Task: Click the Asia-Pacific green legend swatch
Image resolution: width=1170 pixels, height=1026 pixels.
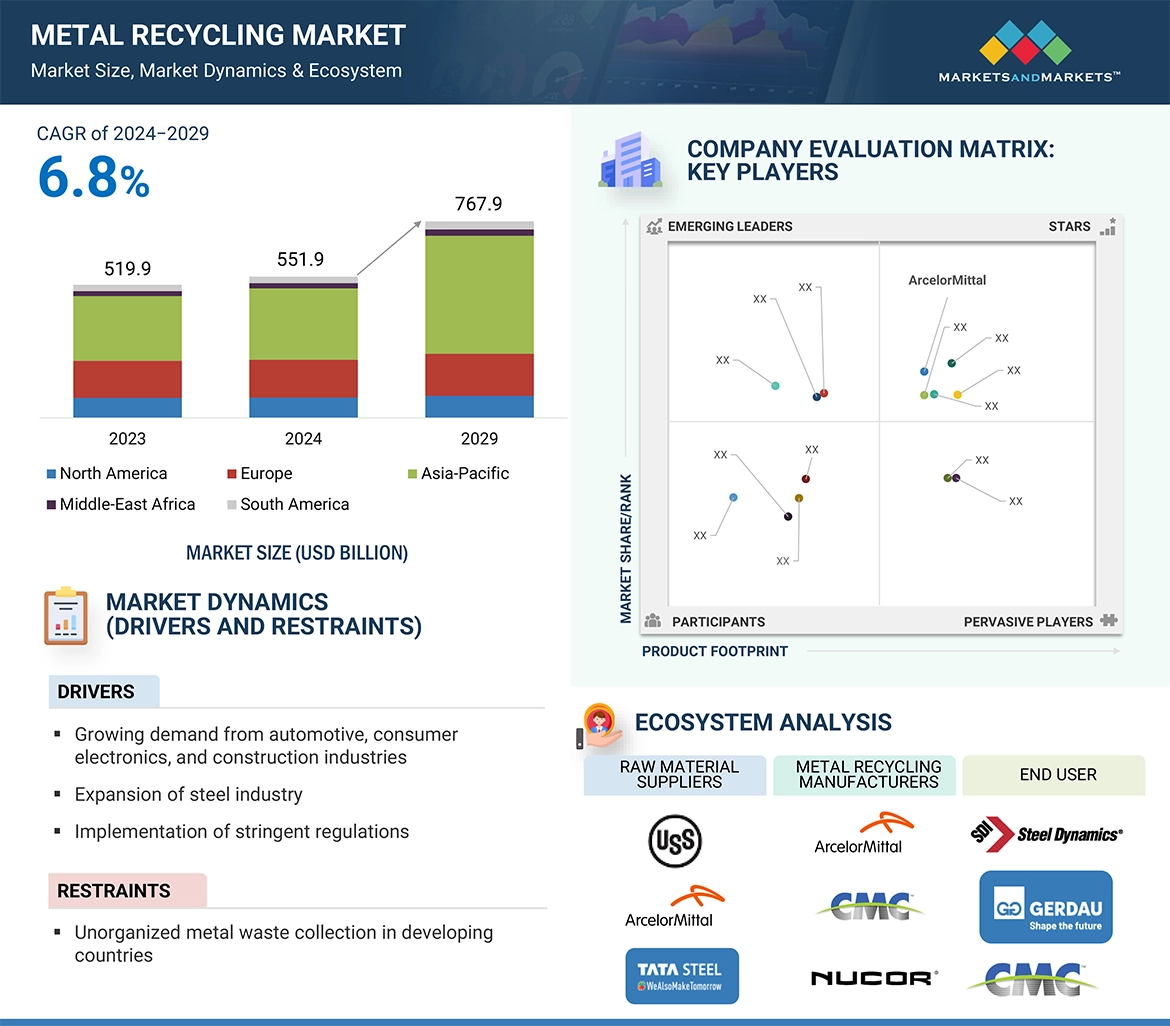Action: [412, 474]
